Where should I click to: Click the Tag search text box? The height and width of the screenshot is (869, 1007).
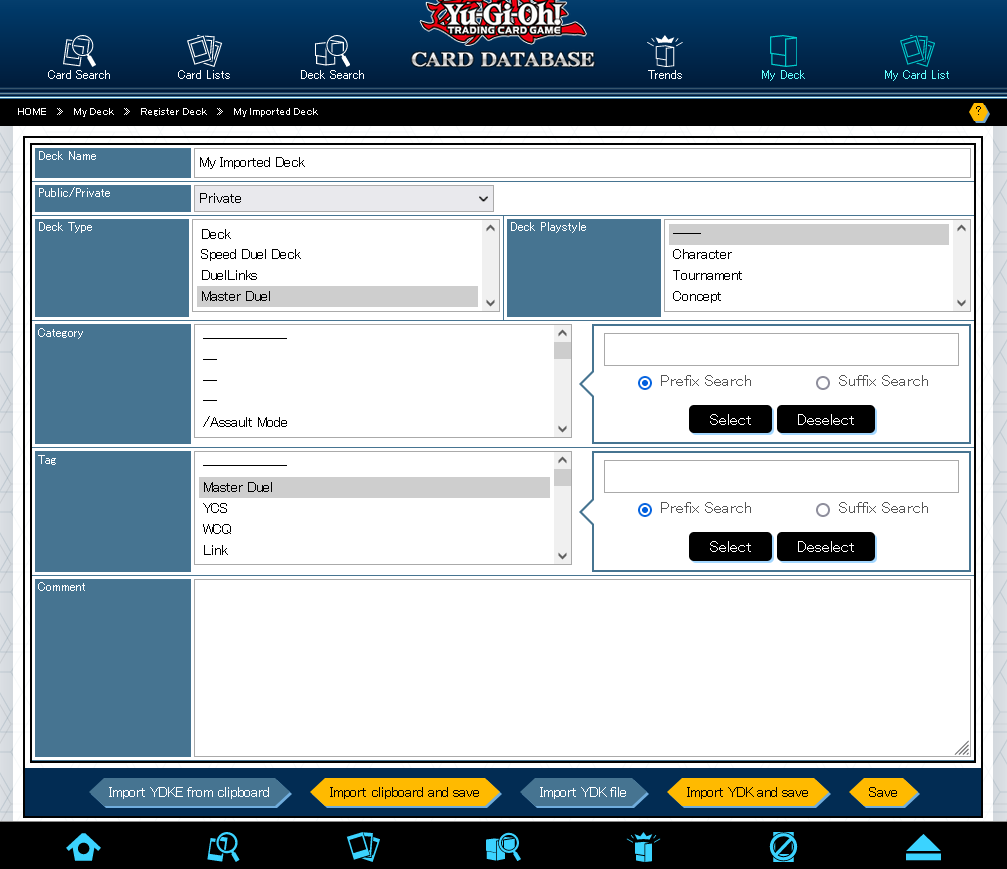point(781,477)
